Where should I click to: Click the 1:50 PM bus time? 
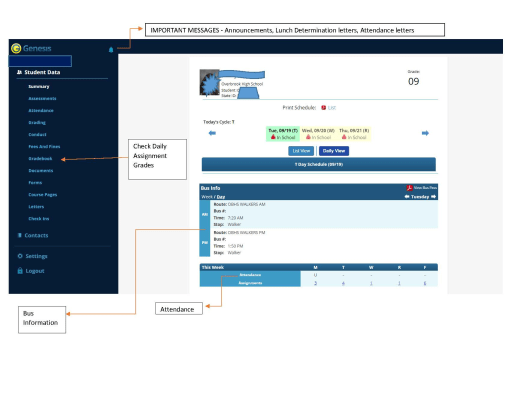[x=235, y=246]
